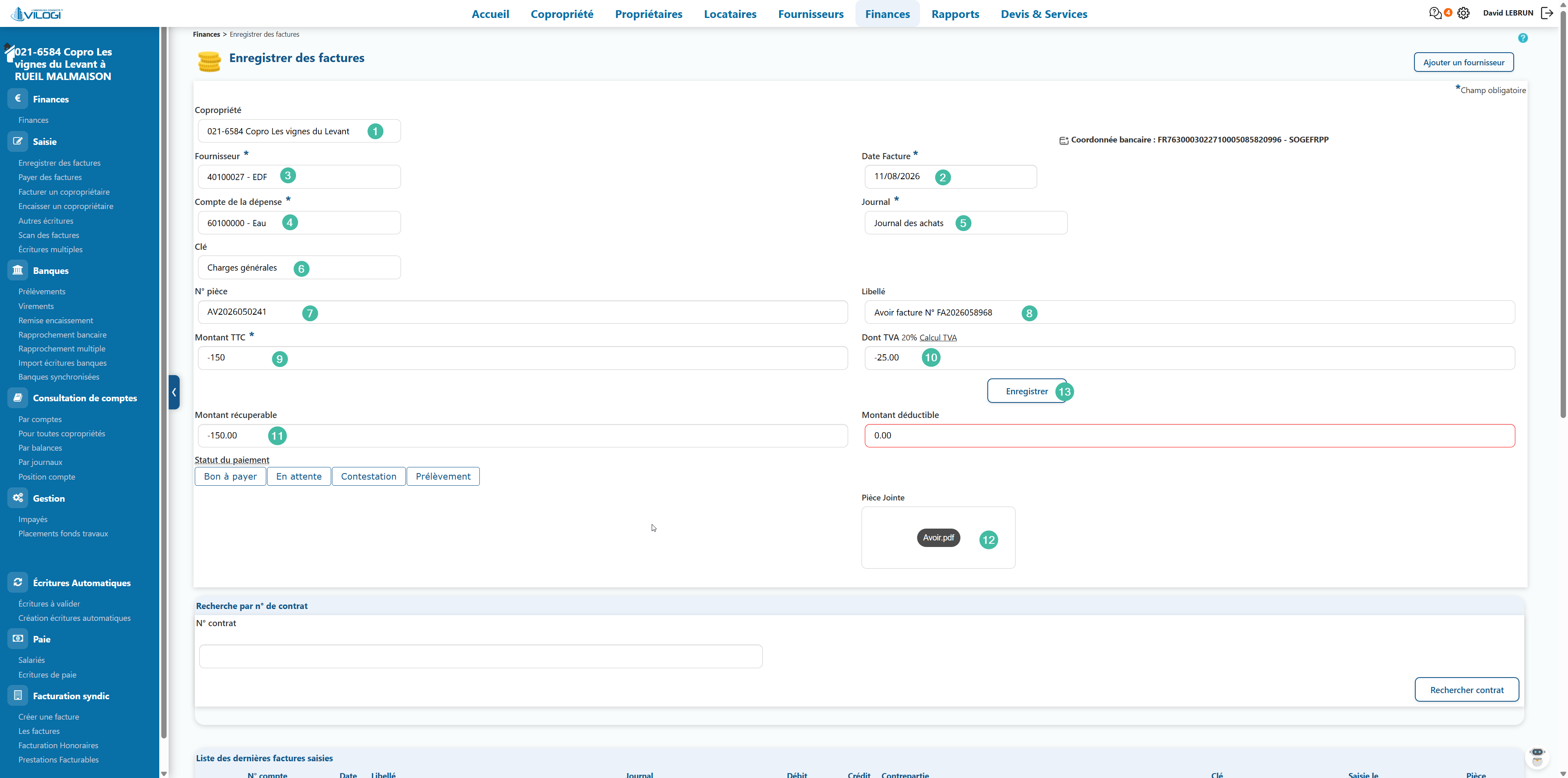This screenshot has height=778, width=1568.
Task: Click the Calcul TVA link
Action: click(x=938, y=338)
